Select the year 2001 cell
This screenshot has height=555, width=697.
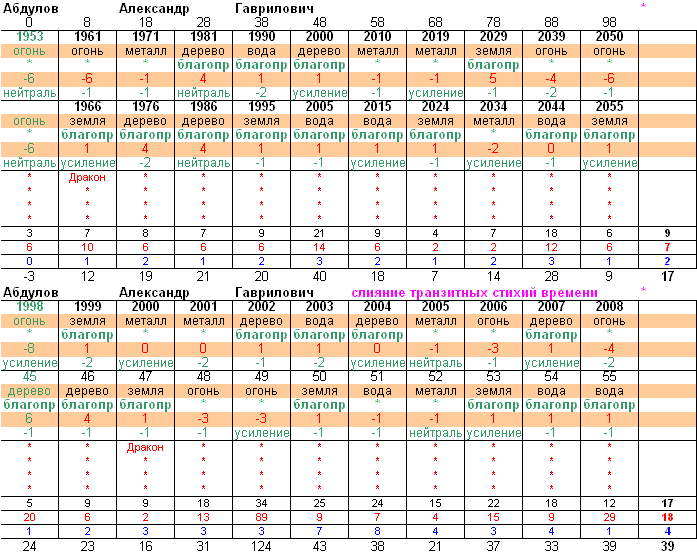[x=204, y=307]
